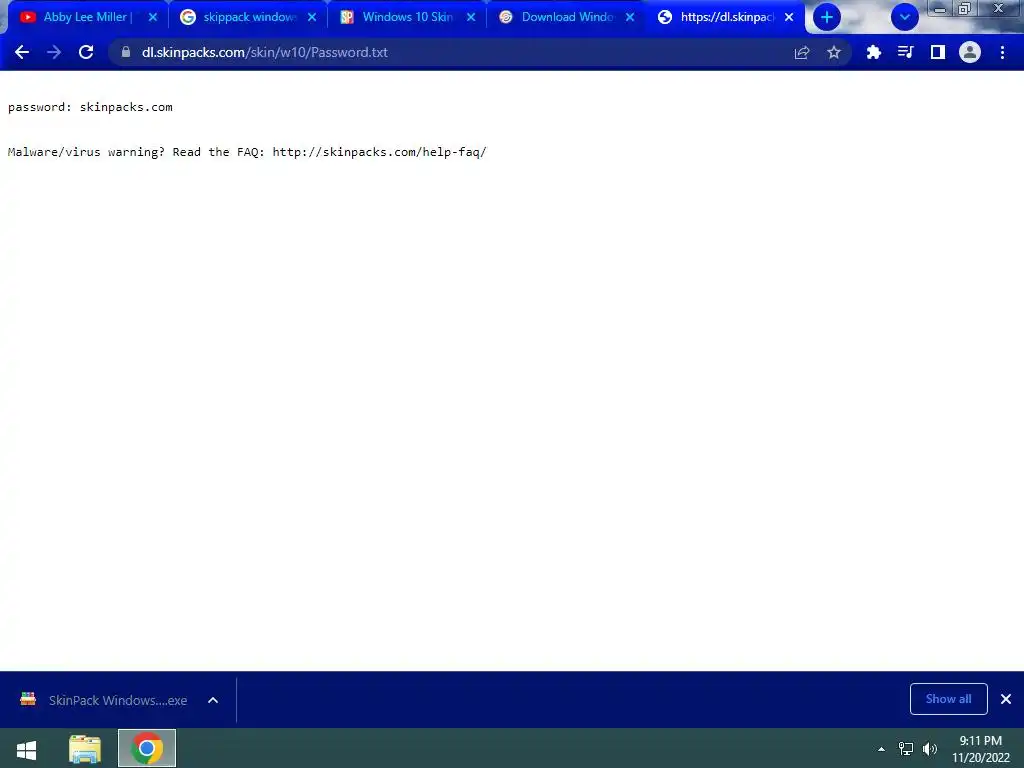Minimize the Chrome window
The width and height of the screenshot is (1024, 768).
tap(940, 9)
